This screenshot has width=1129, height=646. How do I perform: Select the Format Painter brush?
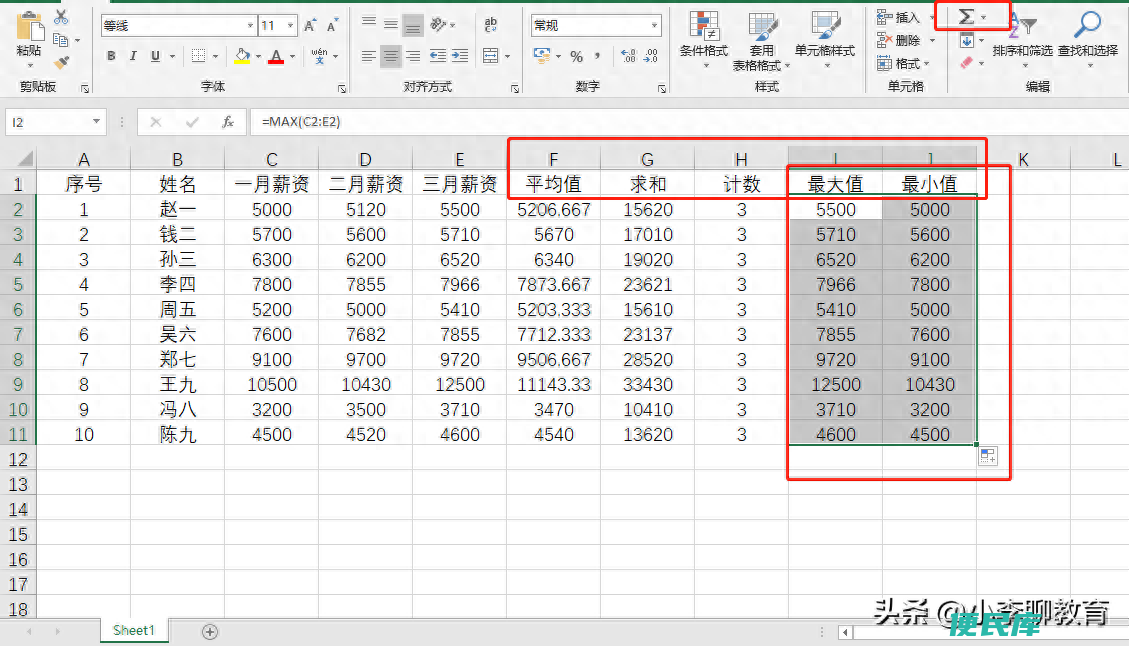(x=62, y=63)
